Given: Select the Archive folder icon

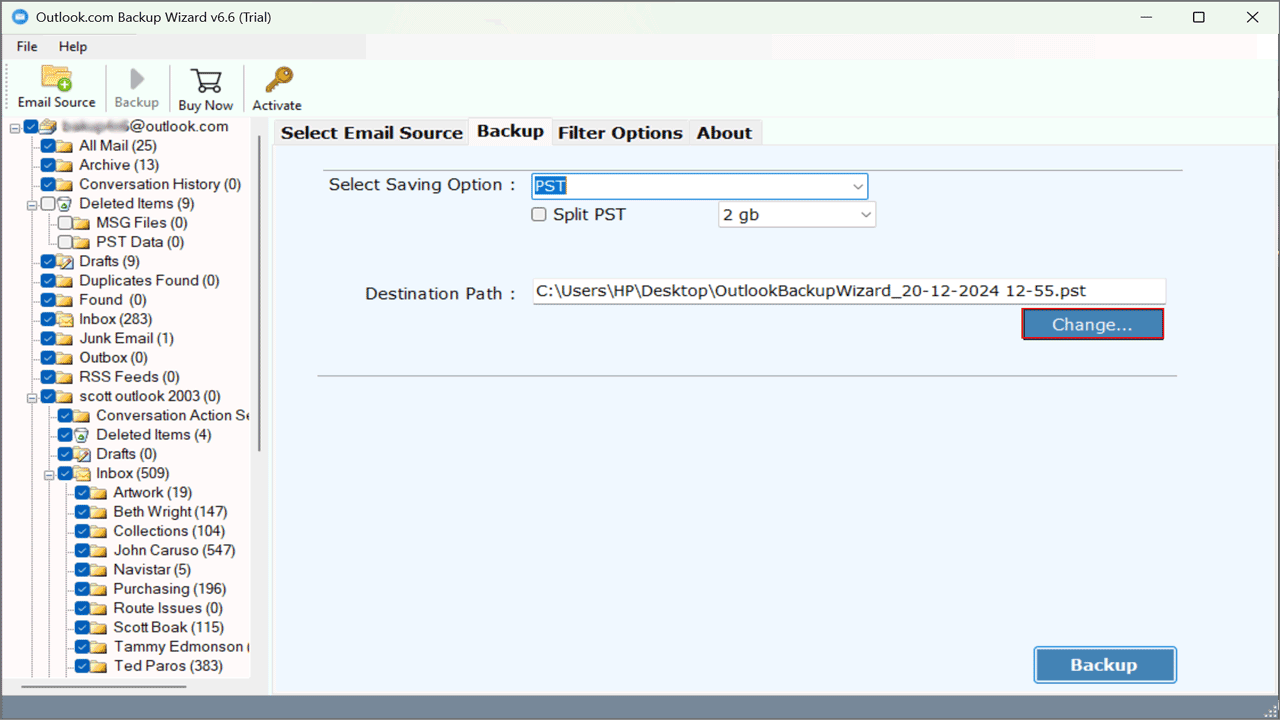Looking at the screenshot, I should [x=65, y=165].
